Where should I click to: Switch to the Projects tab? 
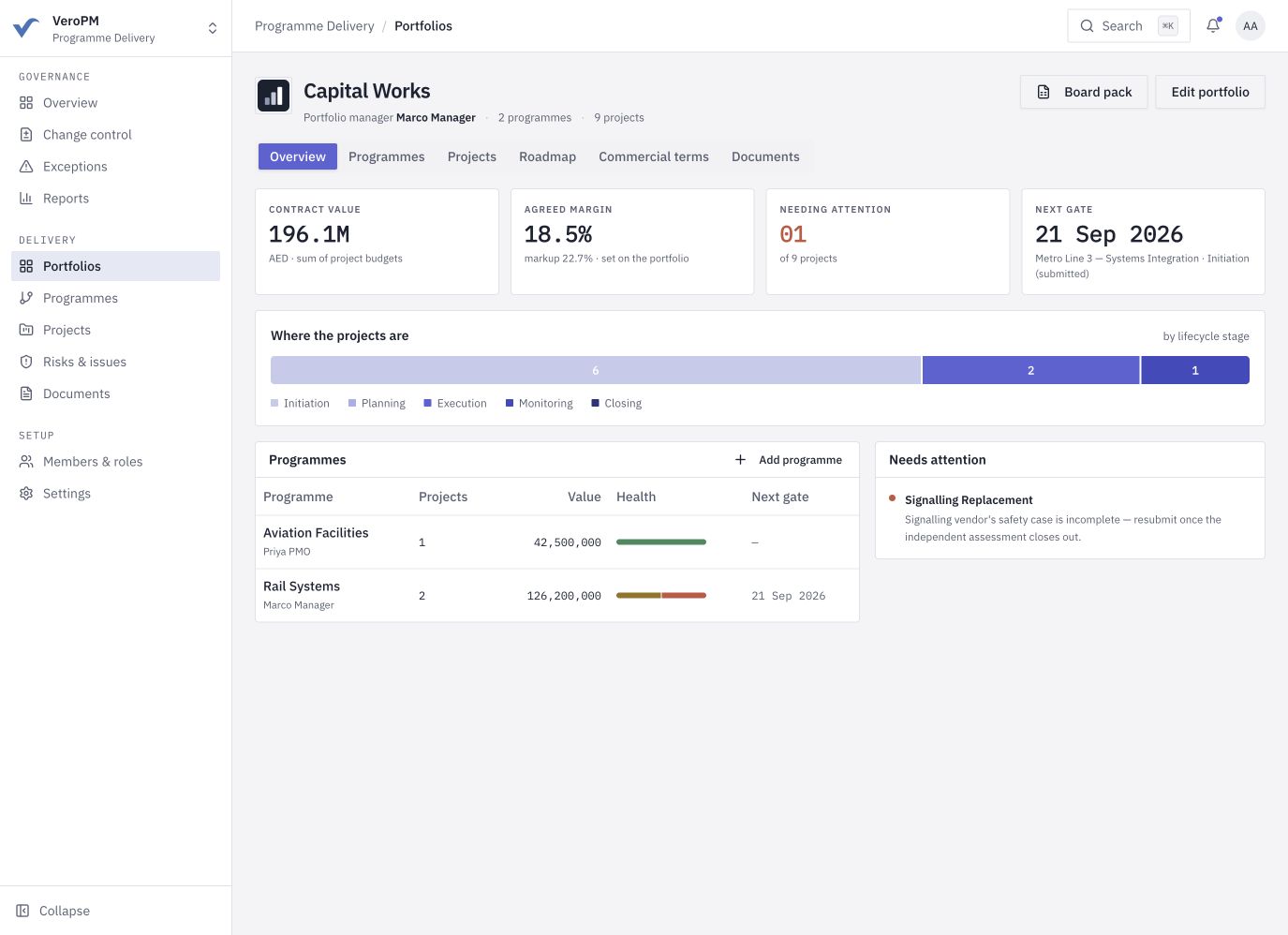point(472,156)
